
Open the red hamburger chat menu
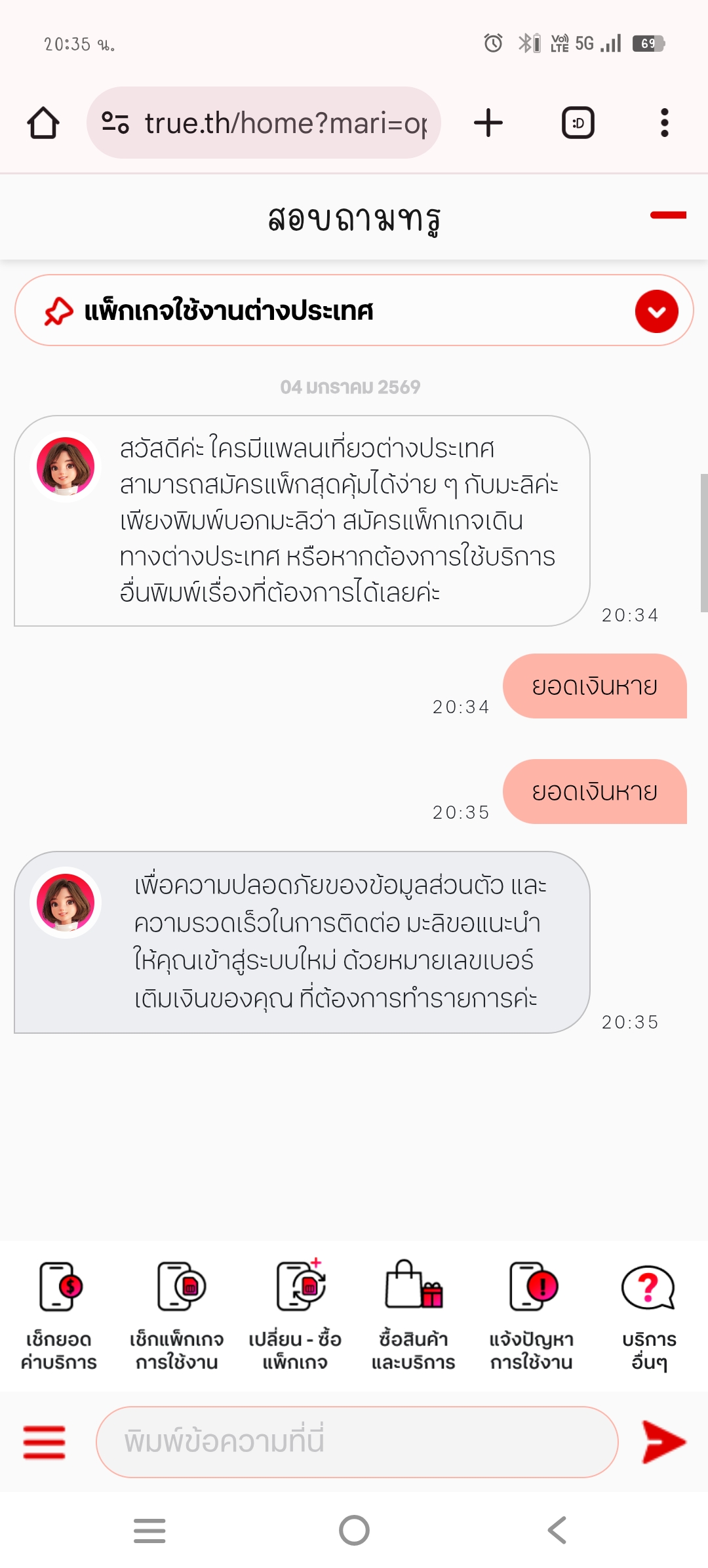[44, 1442]
